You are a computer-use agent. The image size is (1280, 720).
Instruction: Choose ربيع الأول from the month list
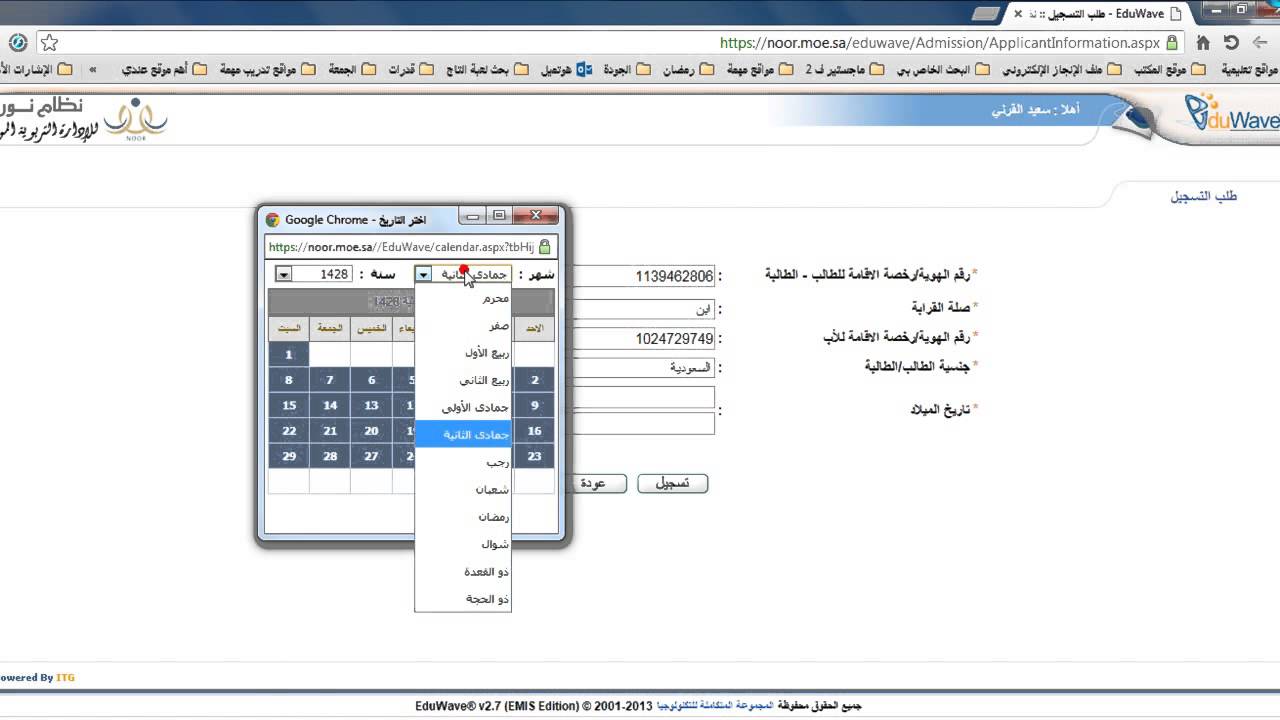(x=463, y=353)
